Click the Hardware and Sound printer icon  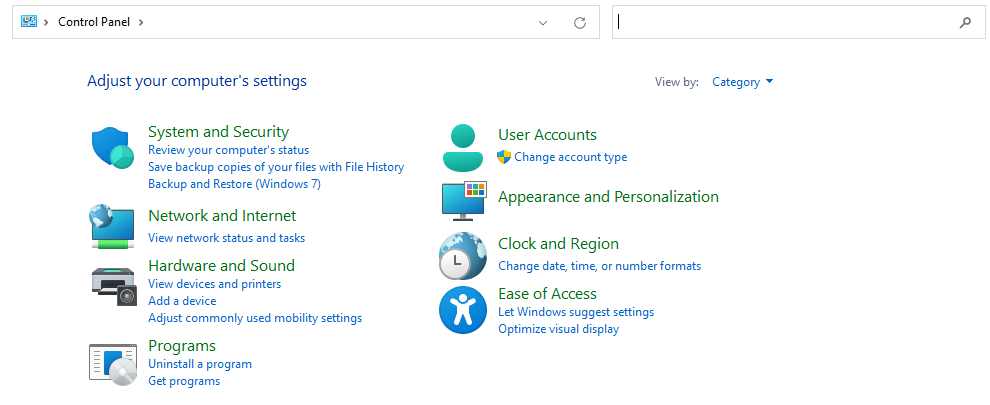coord(112,286)
